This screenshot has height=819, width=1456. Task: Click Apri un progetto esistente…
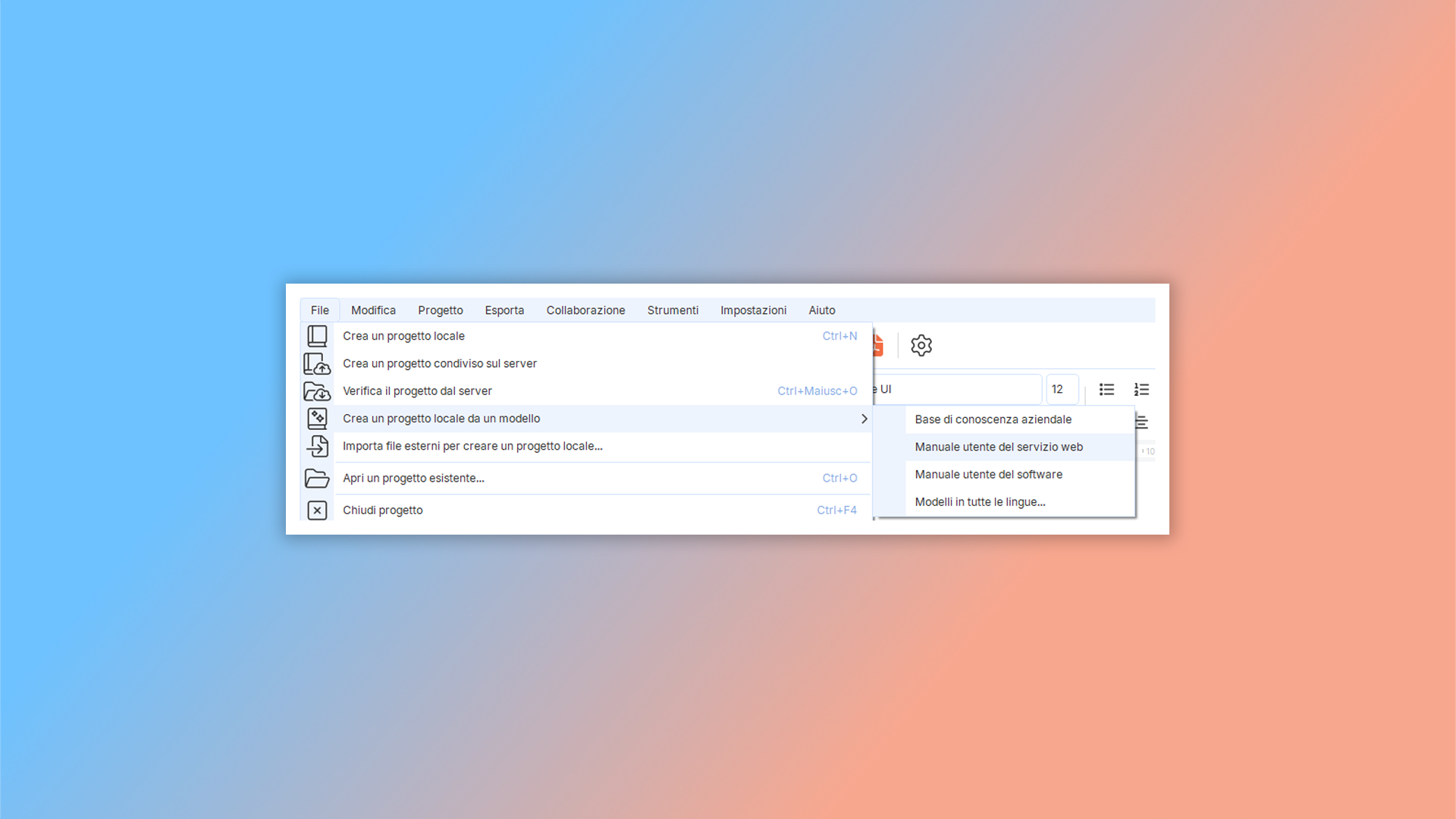point(413,479)
